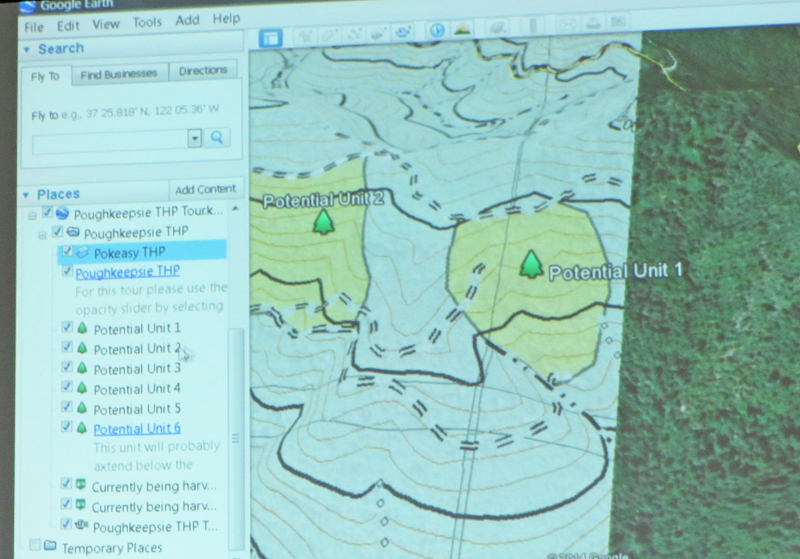Collapse the Poughkeepsie THP Tour.k... tree node
Screen dimensions: 800x559
(32, 216)
